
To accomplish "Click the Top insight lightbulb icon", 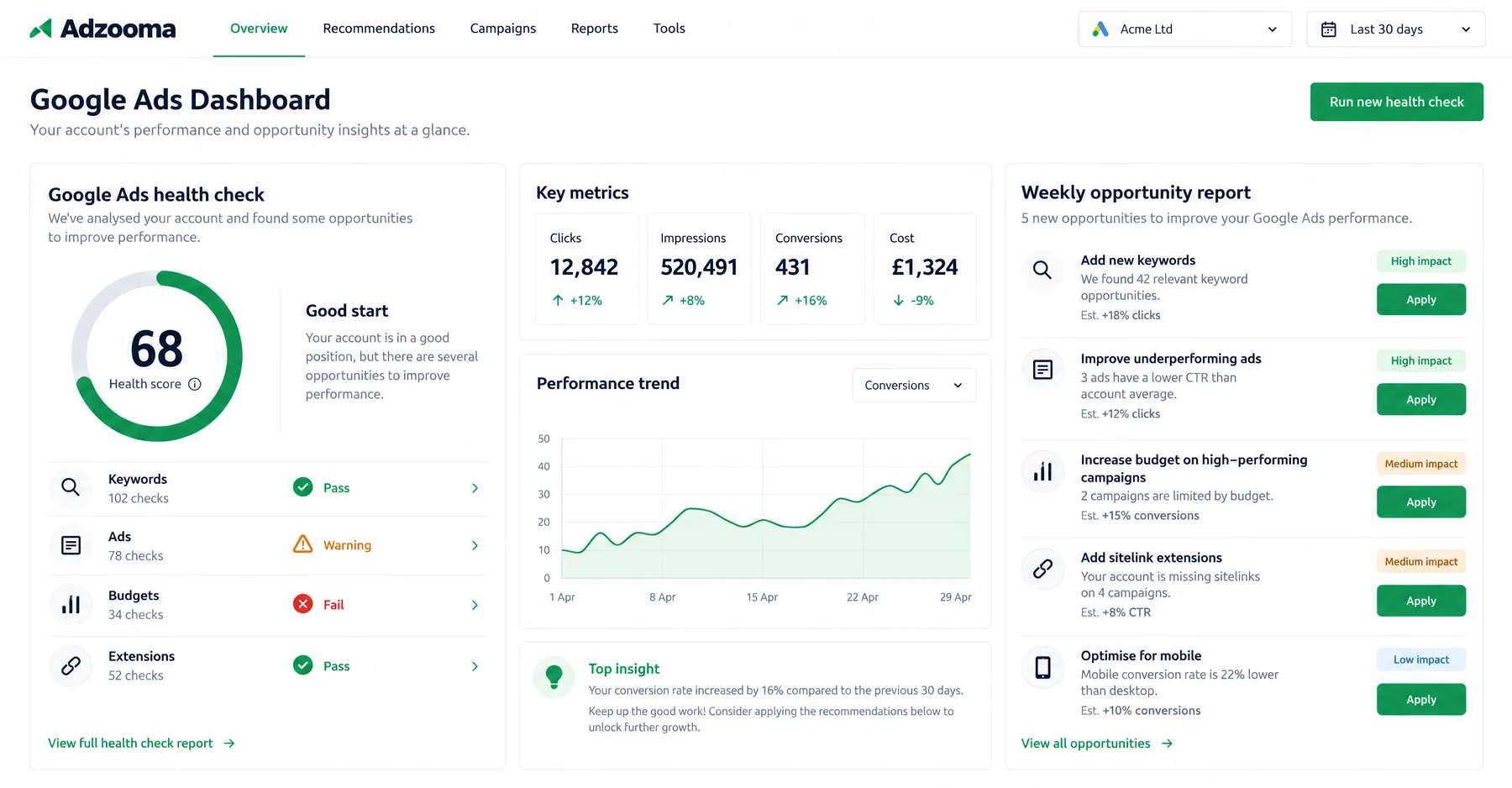I will tap(554, 677).
